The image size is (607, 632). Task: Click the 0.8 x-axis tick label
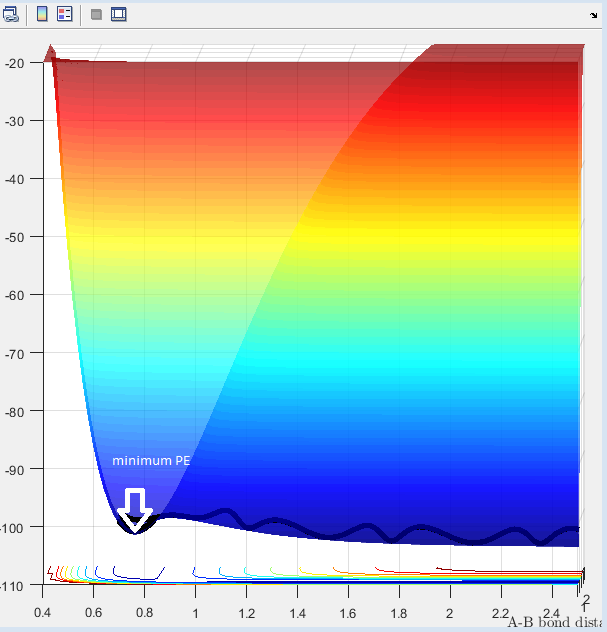pos(144,613)
